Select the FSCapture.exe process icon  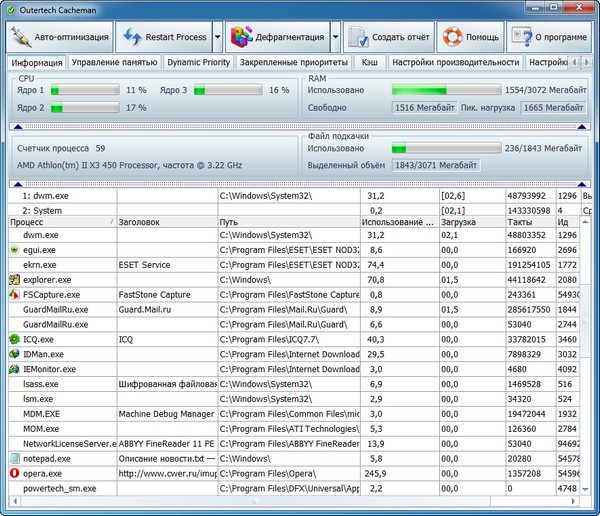tap(13, 295)
